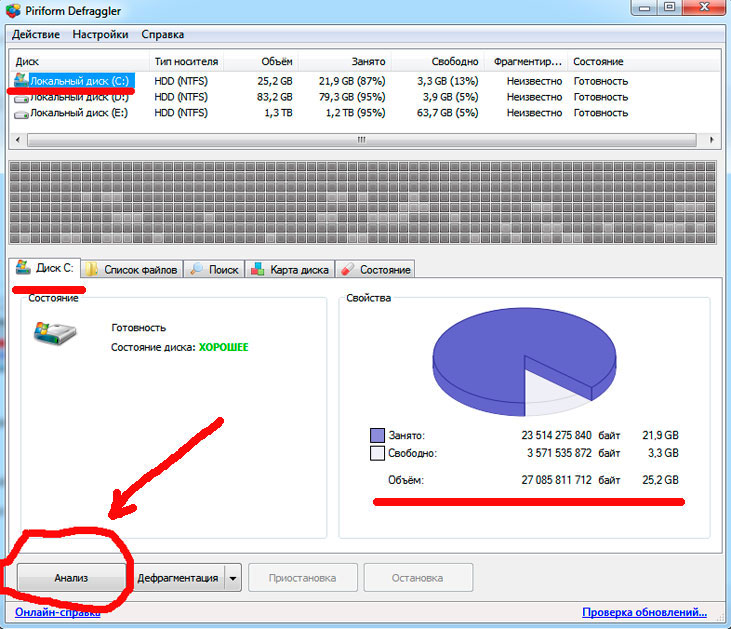Open the Справка menu
Screen dimensions: 731x629
[x=163, y=35]
